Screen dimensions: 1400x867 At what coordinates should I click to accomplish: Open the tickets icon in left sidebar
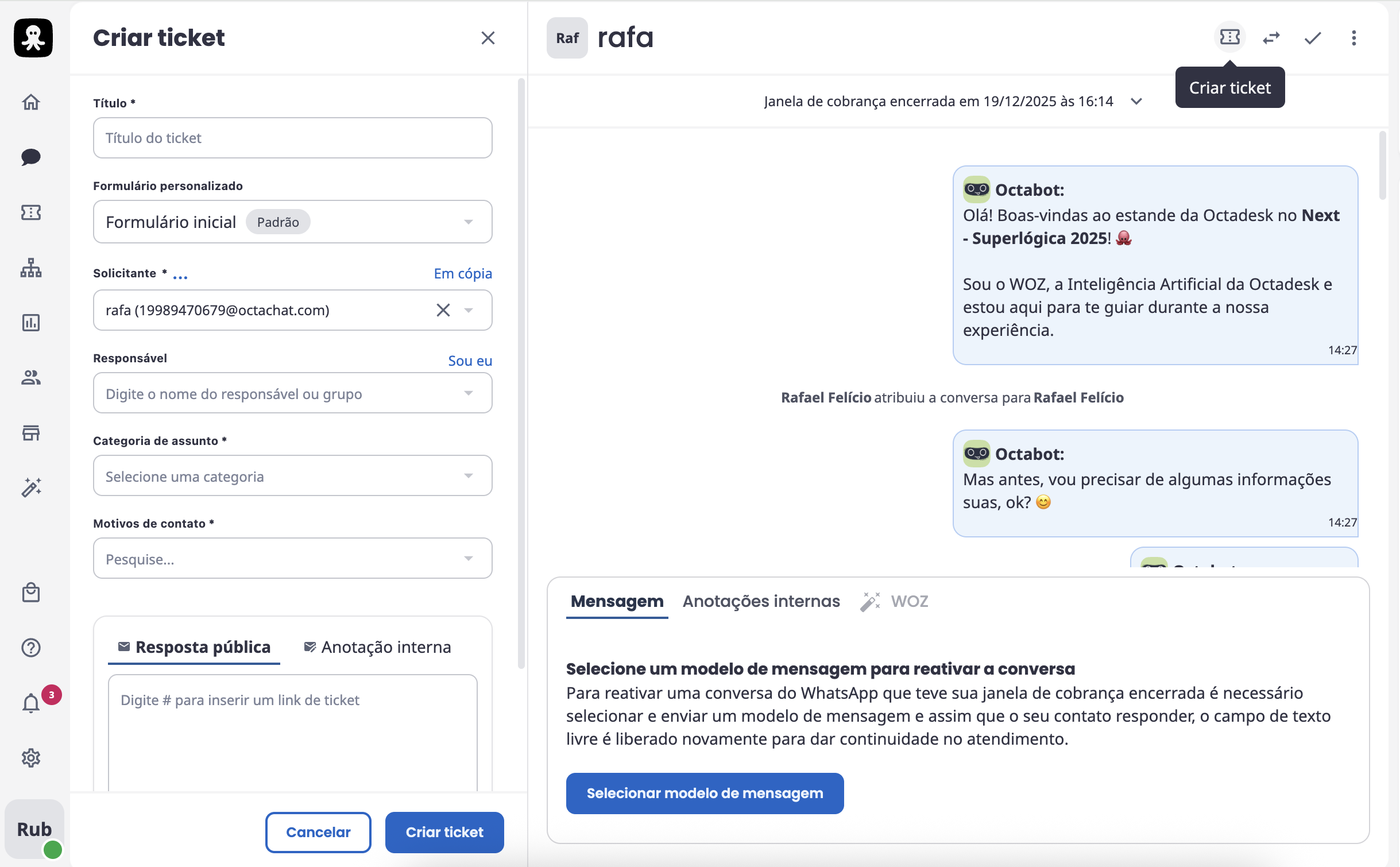click(31, 212)
